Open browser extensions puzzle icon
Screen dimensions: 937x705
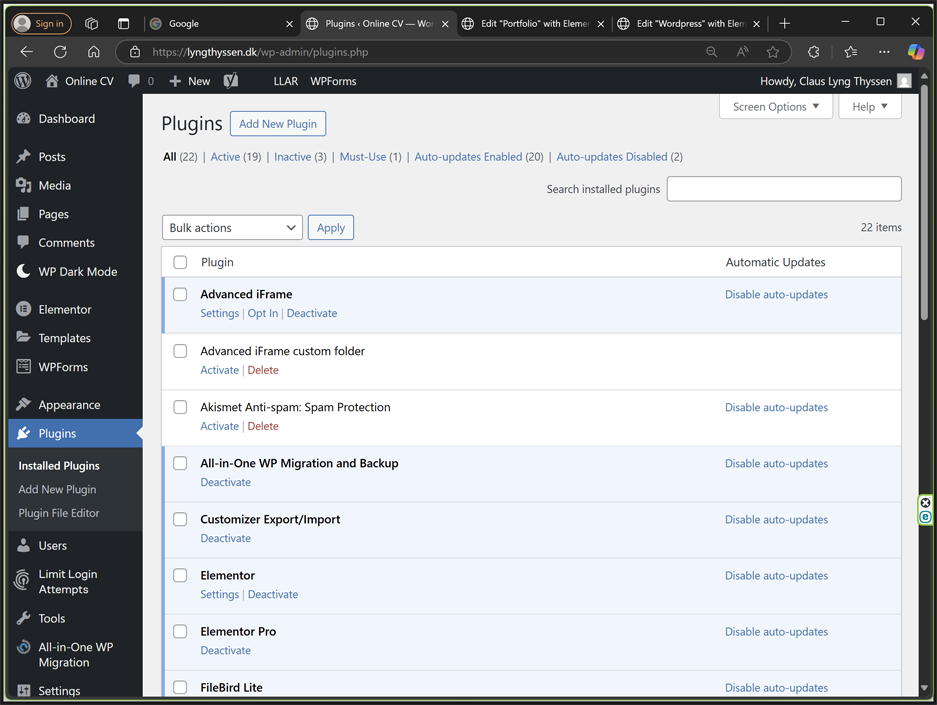coord(813,52)
